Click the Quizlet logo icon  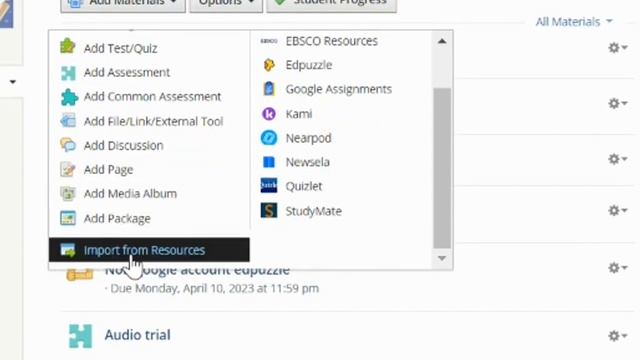click(269, 185)
